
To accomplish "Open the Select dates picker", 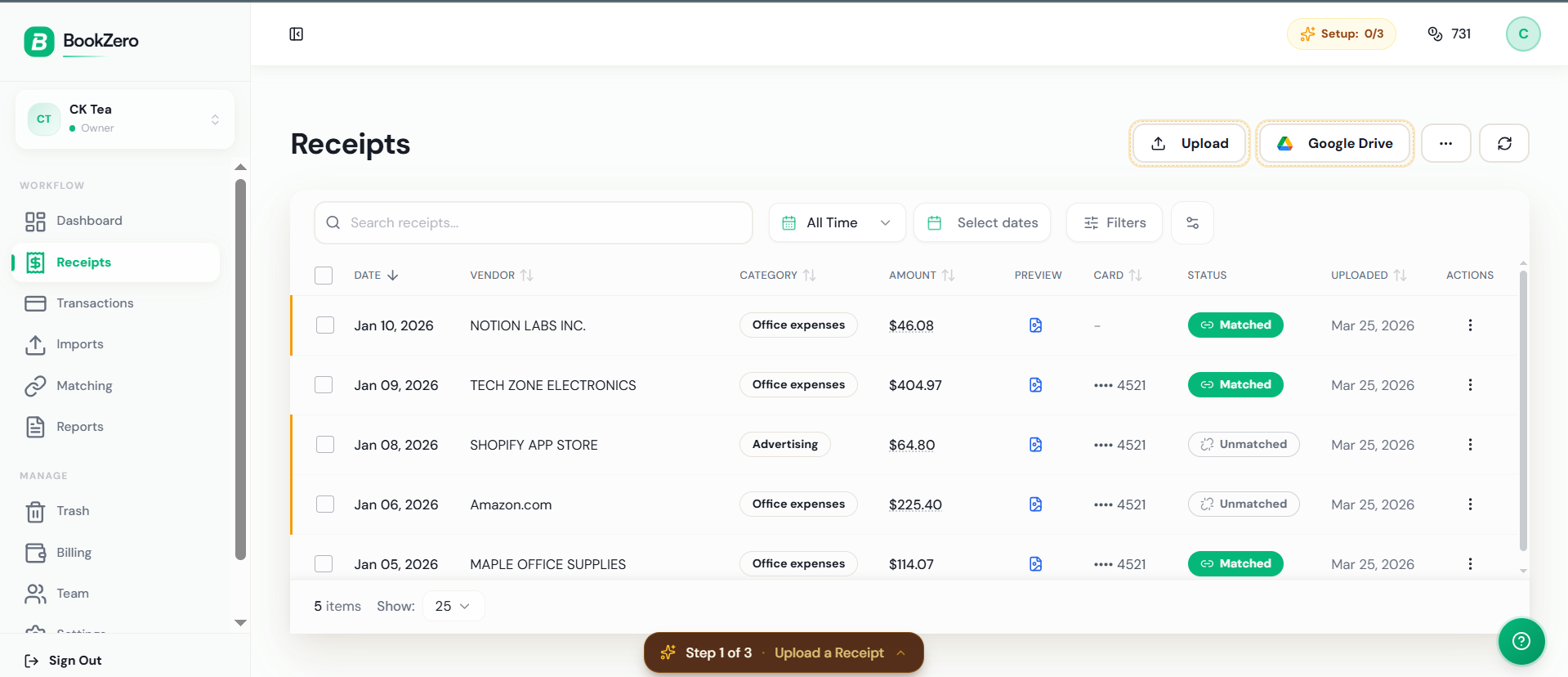I will point(982,222).
